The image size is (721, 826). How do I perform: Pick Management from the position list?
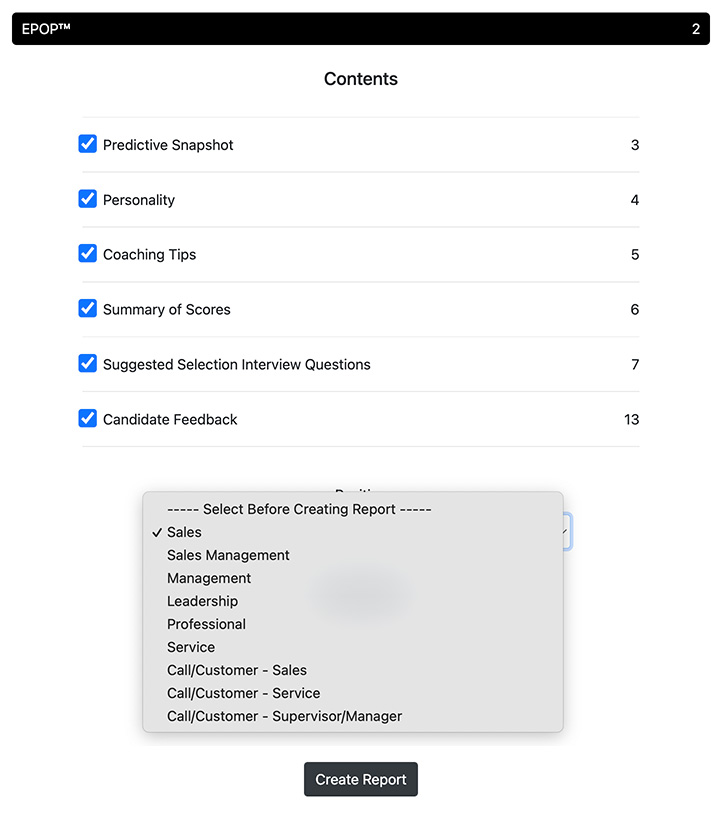(x=209, y=578)
